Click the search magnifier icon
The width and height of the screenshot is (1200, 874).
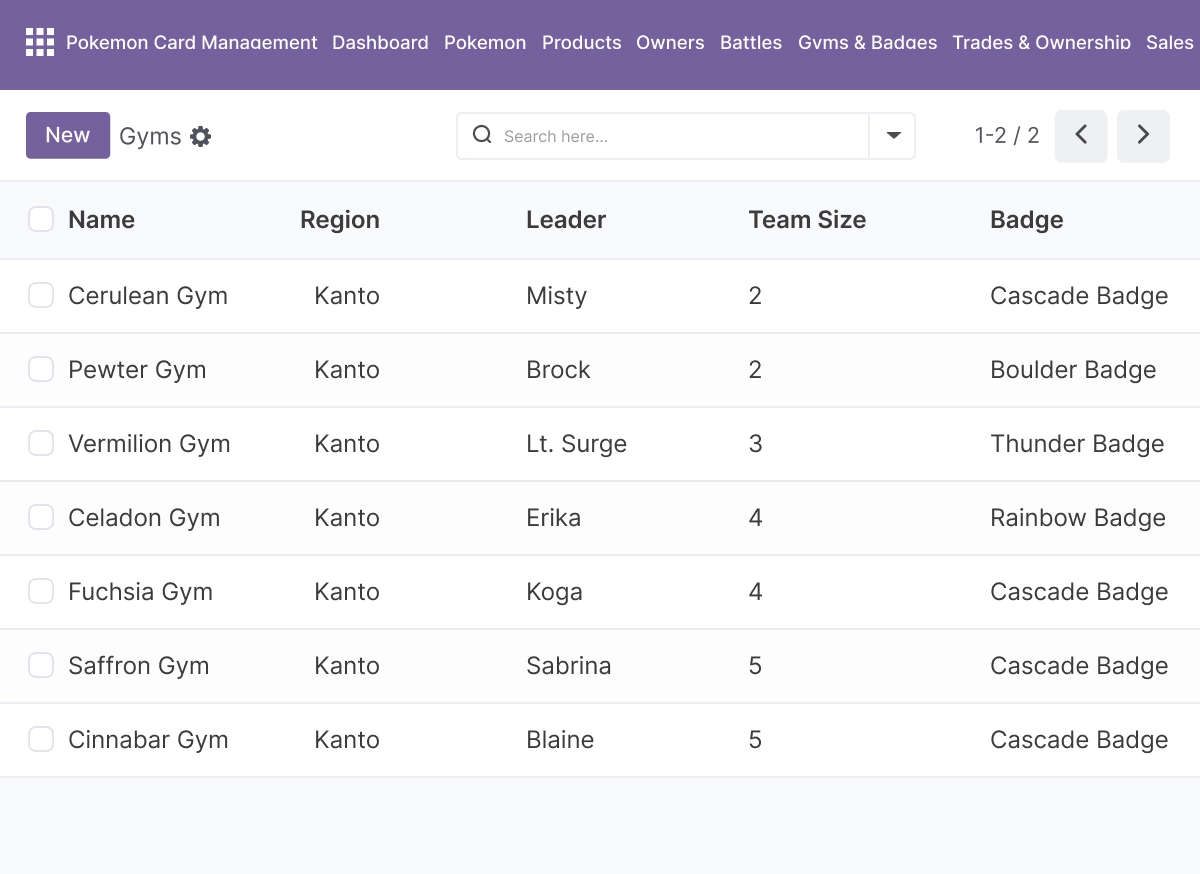point(482,135)
